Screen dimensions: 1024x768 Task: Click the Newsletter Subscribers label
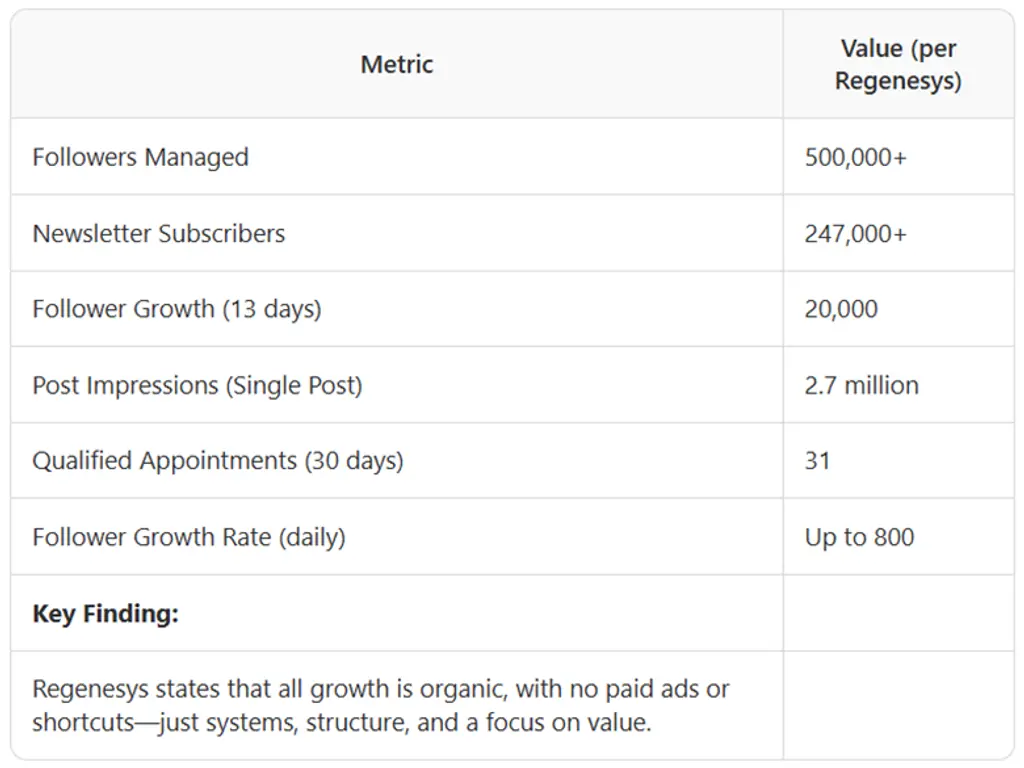158,233
